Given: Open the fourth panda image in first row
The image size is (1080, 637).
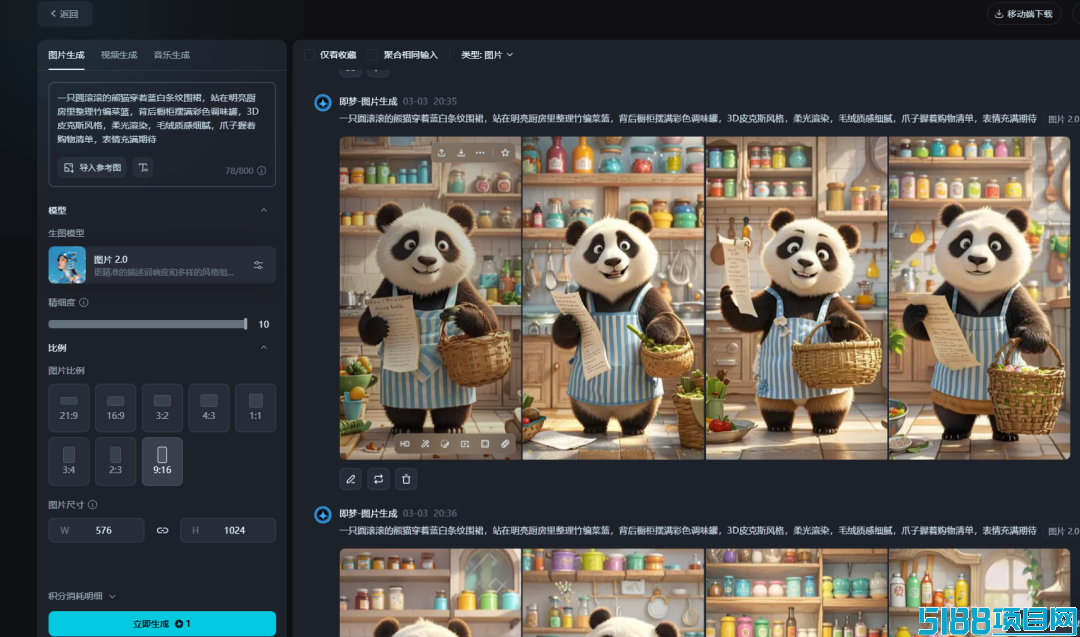Looking at the screenshot, I should 979,298.
